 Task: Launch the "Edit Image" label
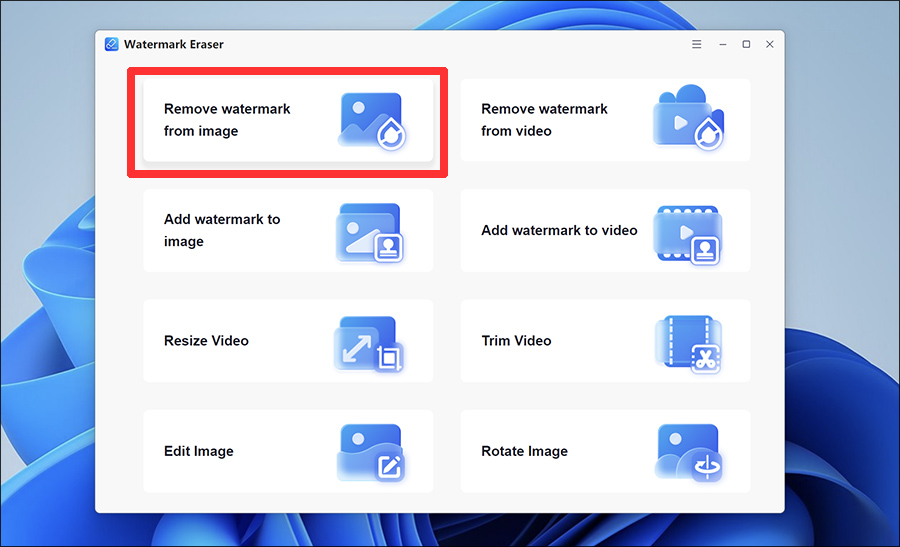[x=199, y=451]
